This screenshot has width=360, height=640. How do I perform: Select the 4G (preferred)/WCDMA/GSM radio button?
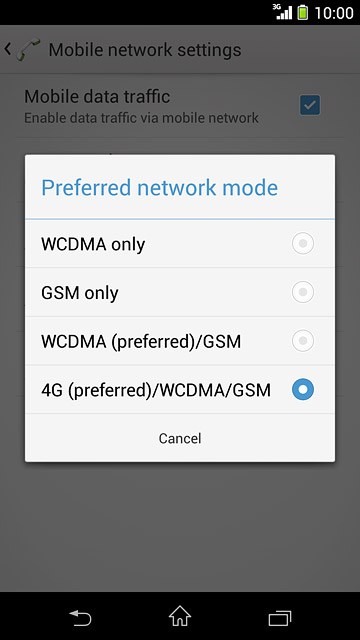(303, 389)
